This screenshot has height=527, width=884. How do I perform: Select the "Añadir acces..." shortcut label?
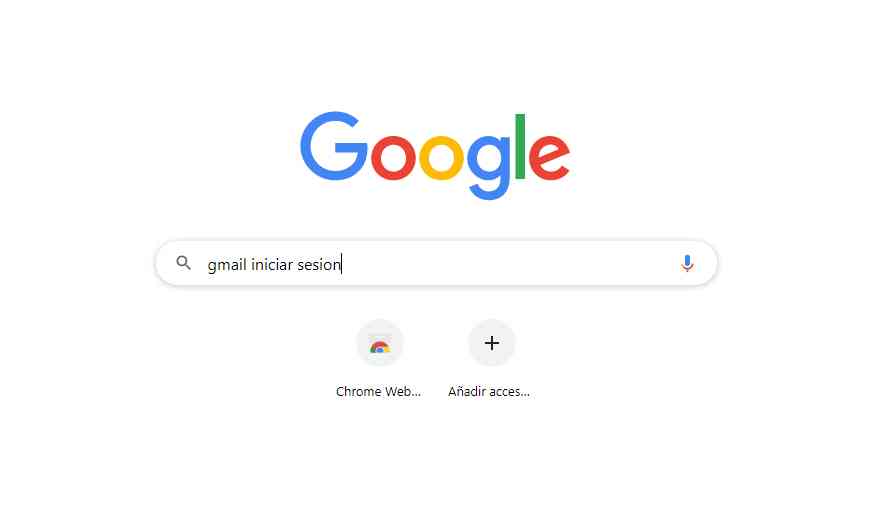point(489,391)
